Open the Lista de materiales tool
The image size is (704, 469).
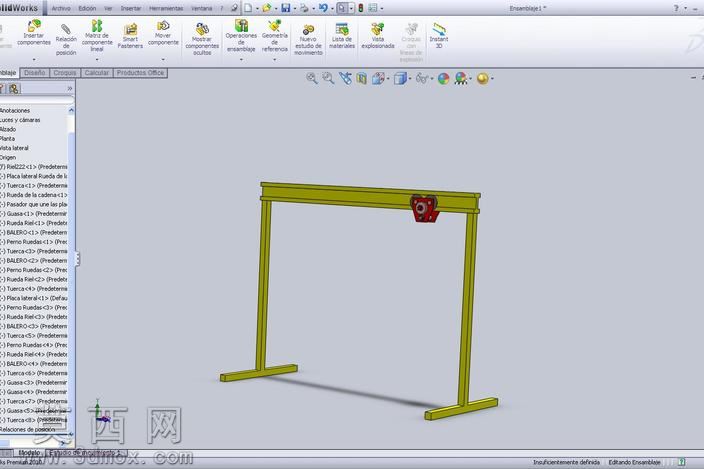point(342,35)
